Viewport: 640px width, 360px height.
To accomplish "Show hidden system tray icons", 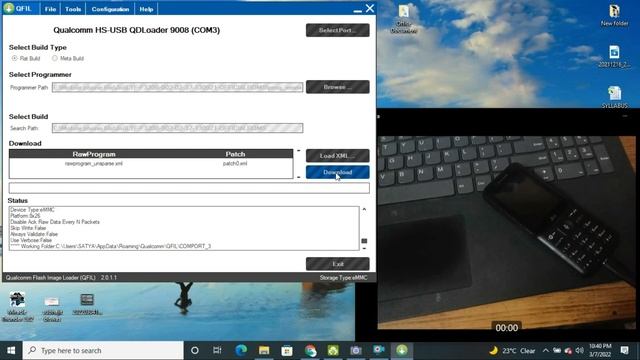I will [546, 350].
